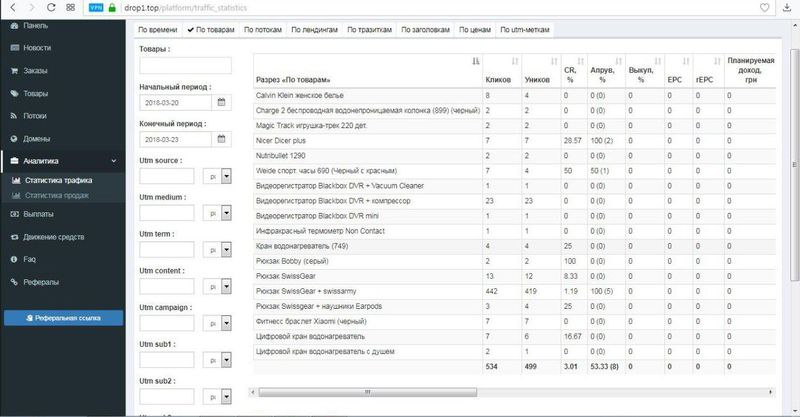Click the Реферальная ссылка button
800x417 pixels.
click(x=64, y=318)
